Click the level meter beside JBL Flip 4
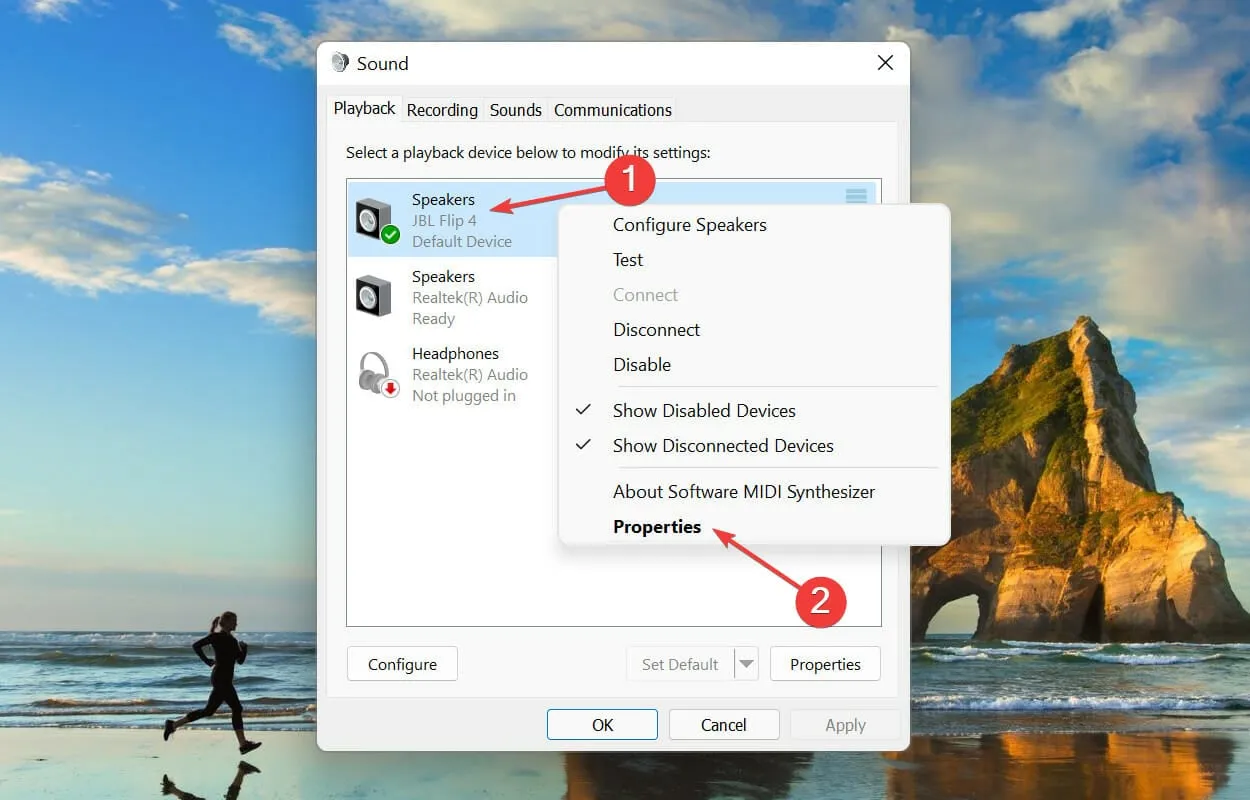This screenshot has height=800, width=1250. tap(856, 196)
